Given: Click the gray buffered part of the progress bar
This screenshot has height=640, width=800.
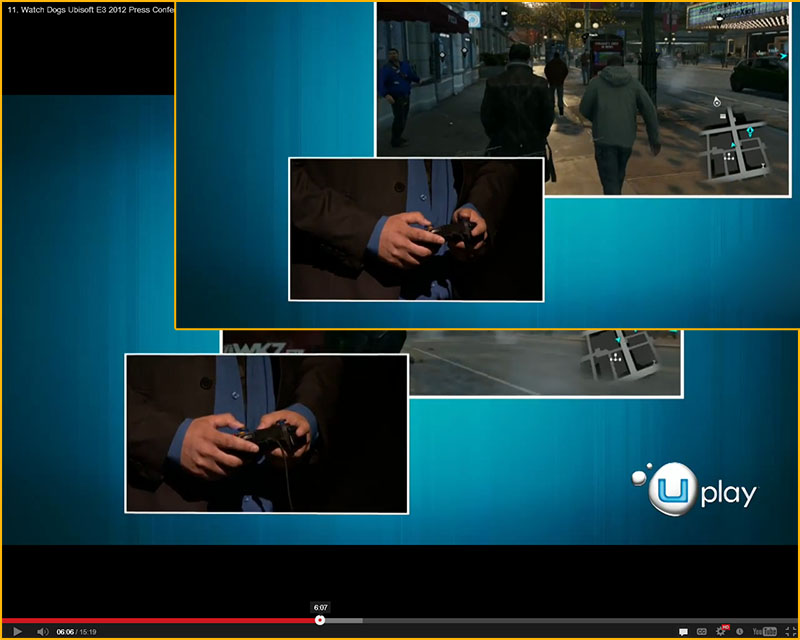Looking at the screenshot, I should (343, 621).
